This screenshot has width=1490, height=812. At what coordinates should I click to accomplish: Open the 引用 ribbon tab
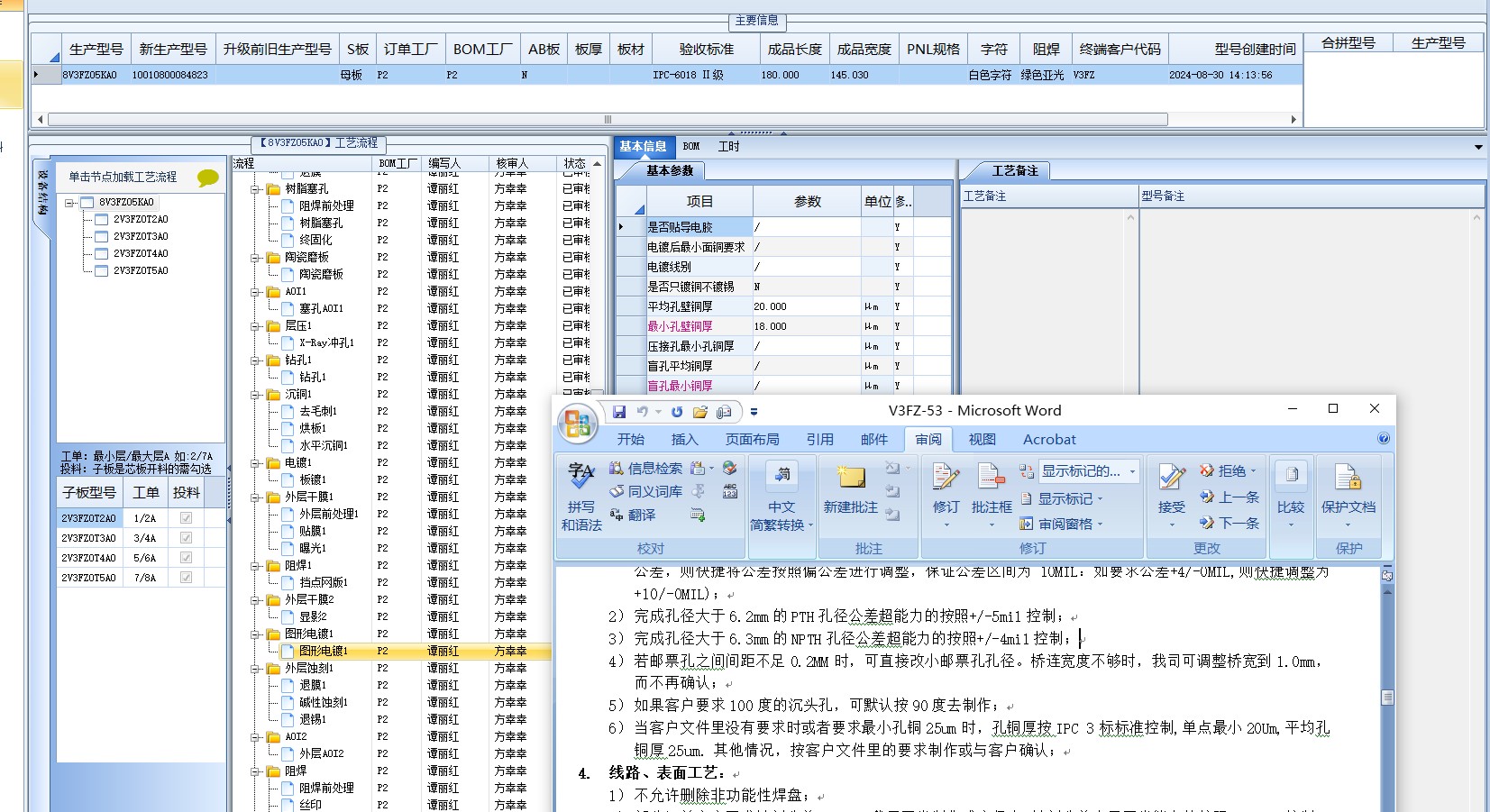point(820,439)
